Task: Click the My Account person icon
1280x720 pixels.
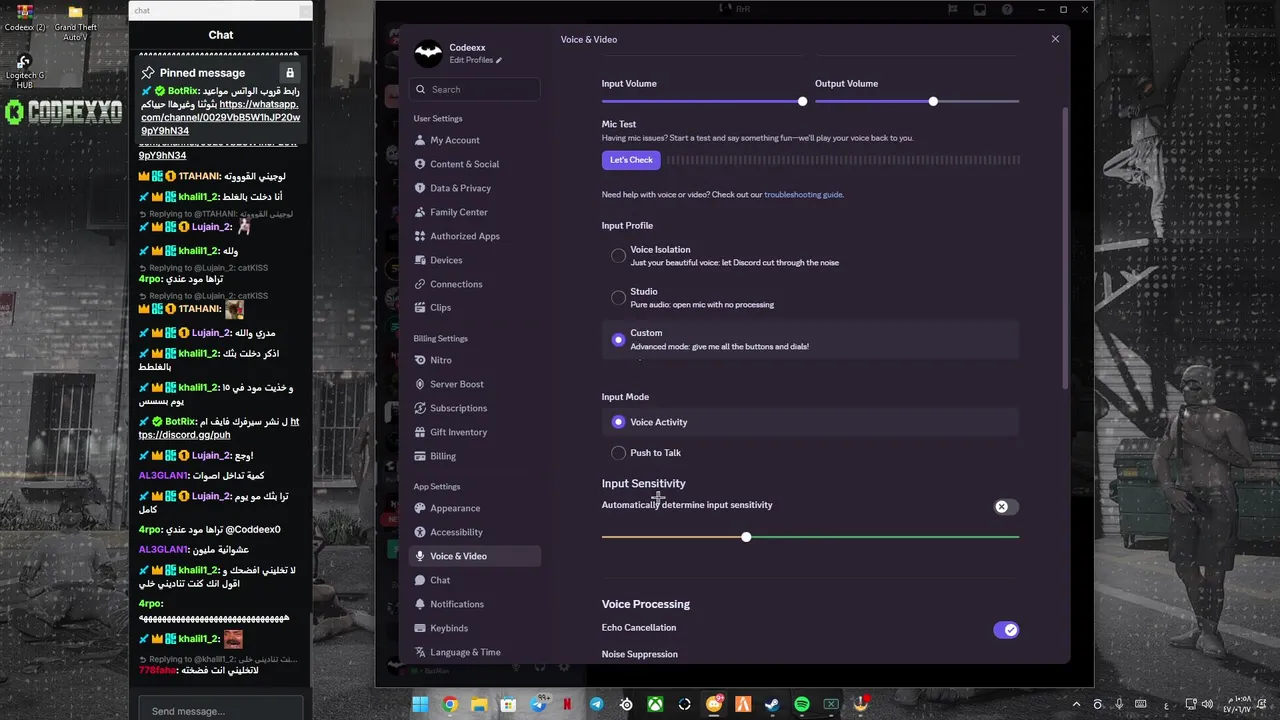Action: pos(420,140)
